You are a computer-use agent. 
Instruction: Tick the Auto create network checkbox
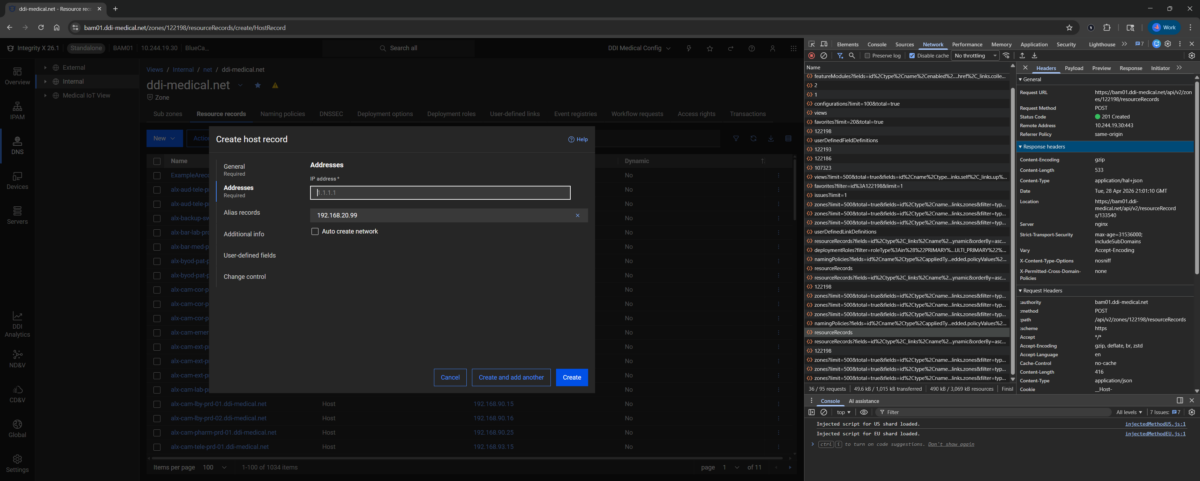point(315,231)
